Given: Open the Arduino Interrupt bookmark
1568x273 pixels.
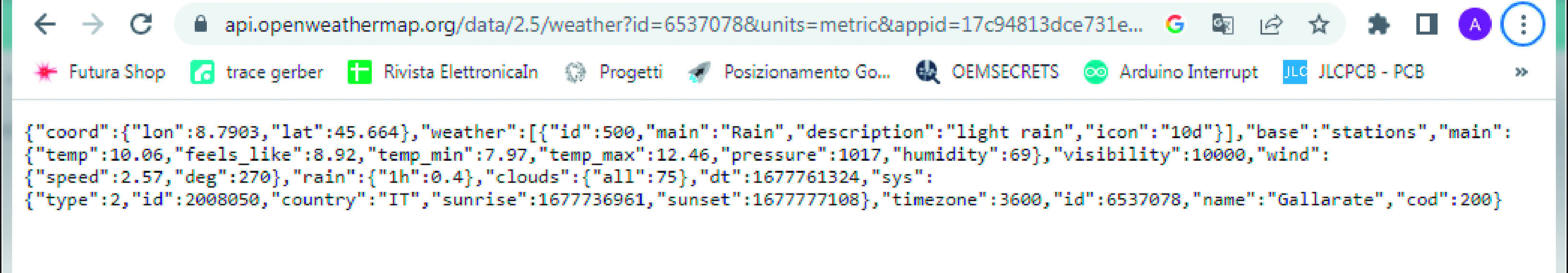Looking at the screenshot, I should click(x=1170, y=72).
